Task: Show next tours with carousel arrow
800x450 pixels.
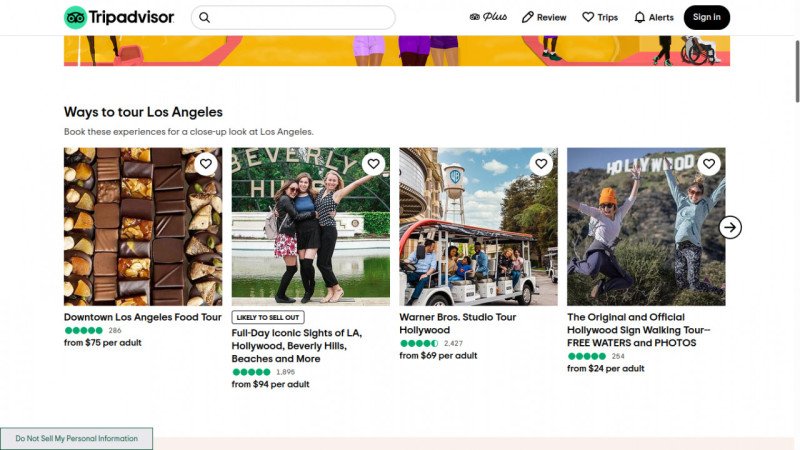Action: (731, 227)
